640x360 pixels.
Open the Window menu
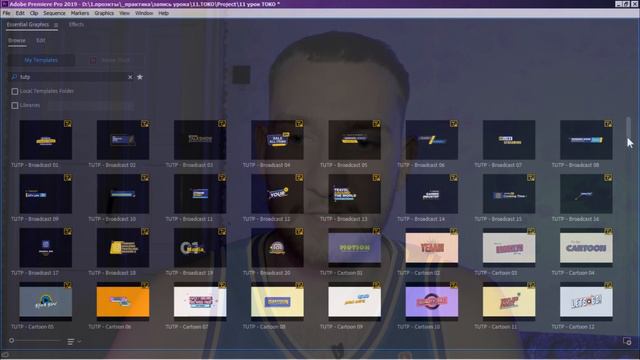(144, 13)
